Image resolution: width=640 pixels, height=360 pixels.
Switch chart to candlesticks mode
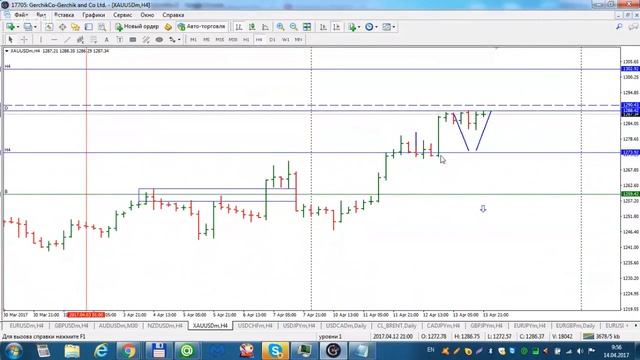(252, 27)
